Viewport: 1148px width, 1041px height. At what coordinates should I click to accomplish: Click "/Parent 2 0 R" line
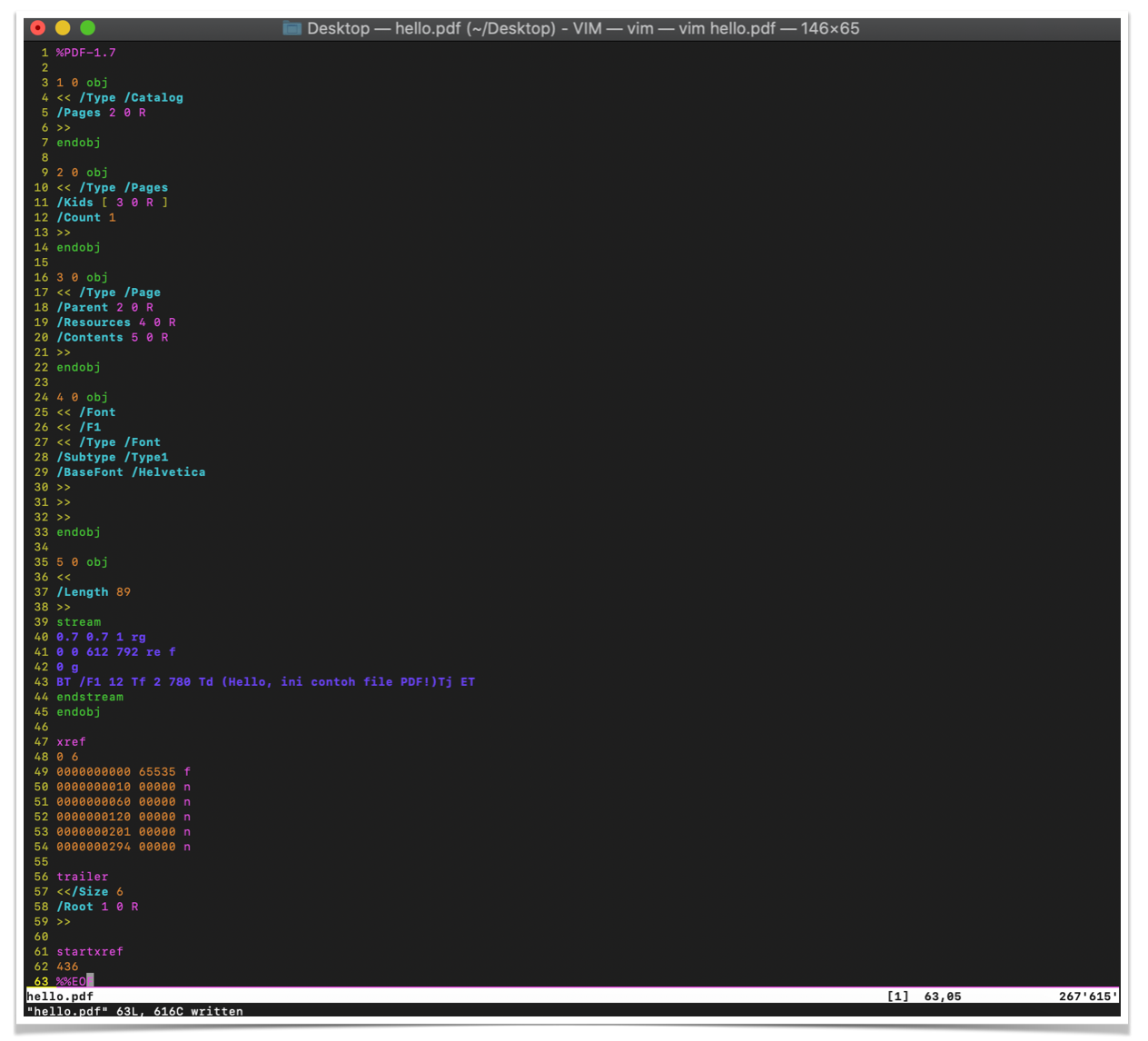105,308
